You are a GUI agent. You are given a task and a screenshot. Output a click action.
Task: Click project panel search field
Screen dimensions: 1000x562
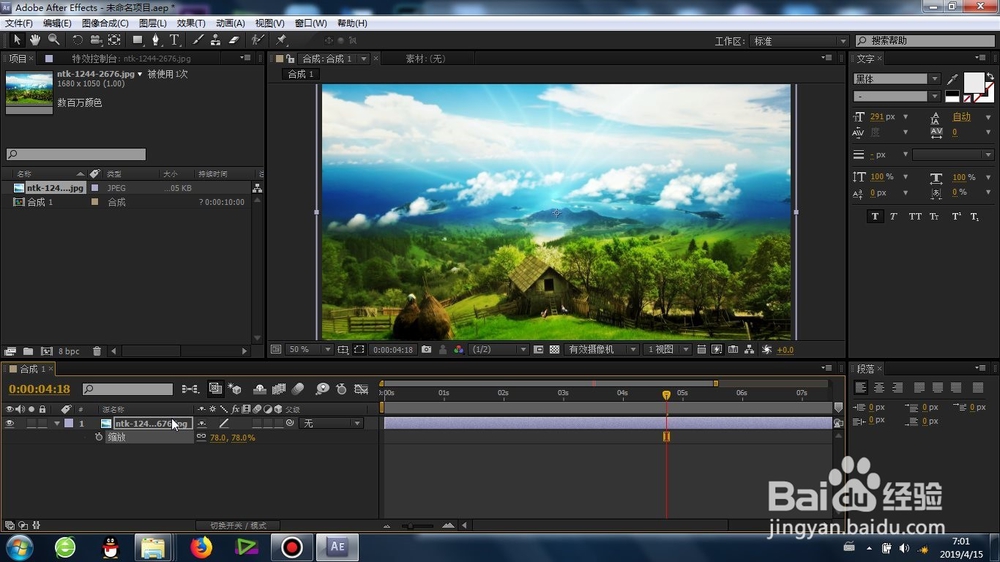coord(76,154)
